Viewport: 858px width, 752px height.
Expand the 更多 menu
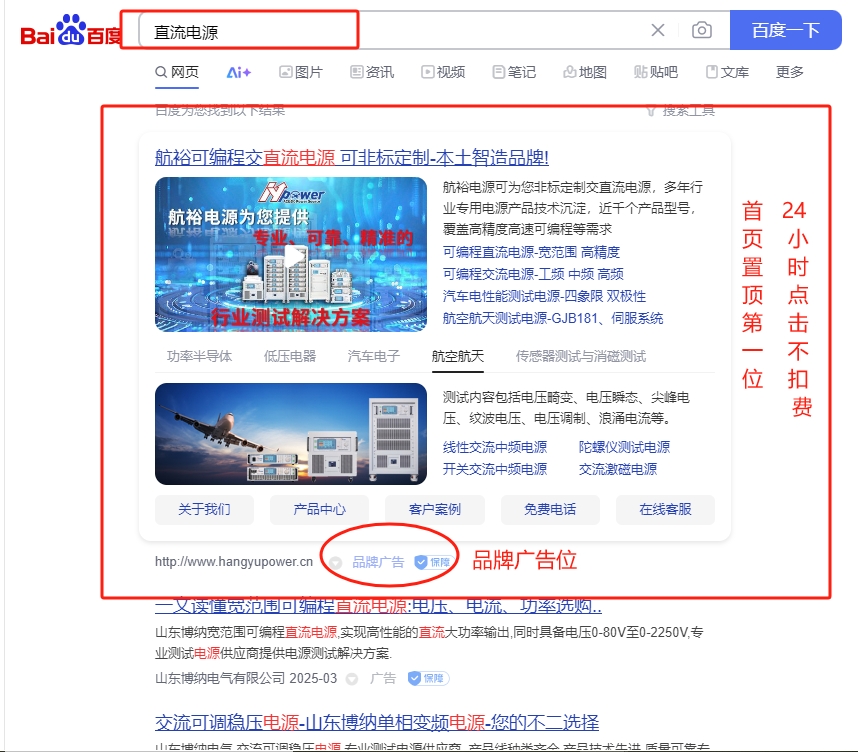790,72
